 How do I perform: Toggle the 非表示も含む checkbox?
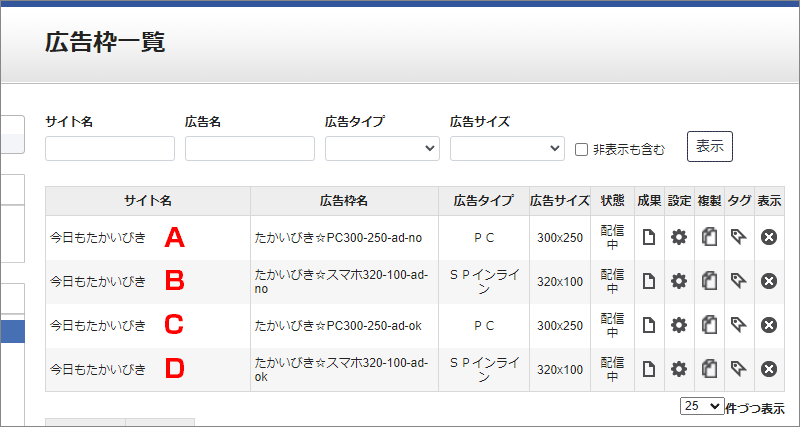tap(582, 149)
